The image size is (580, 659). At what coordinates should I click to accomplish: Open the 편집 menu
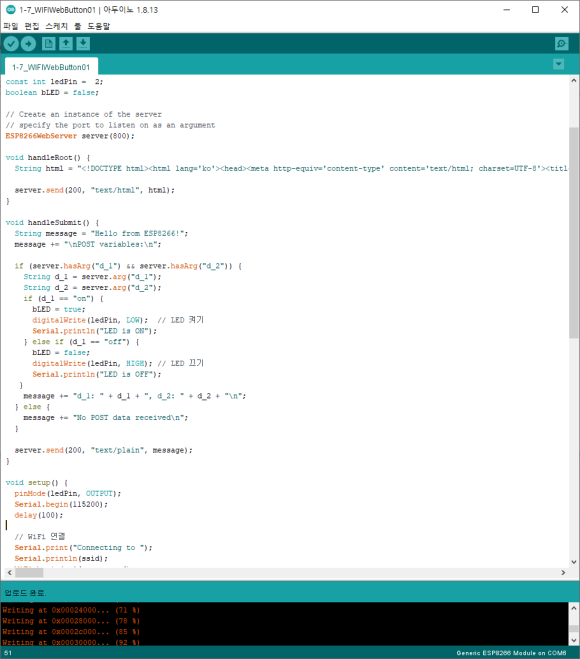32,26
